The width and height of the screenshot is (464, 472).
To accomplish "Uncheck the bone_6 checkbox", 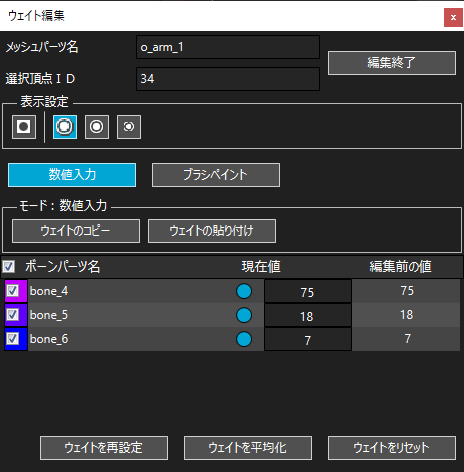I will pos(13,339).
